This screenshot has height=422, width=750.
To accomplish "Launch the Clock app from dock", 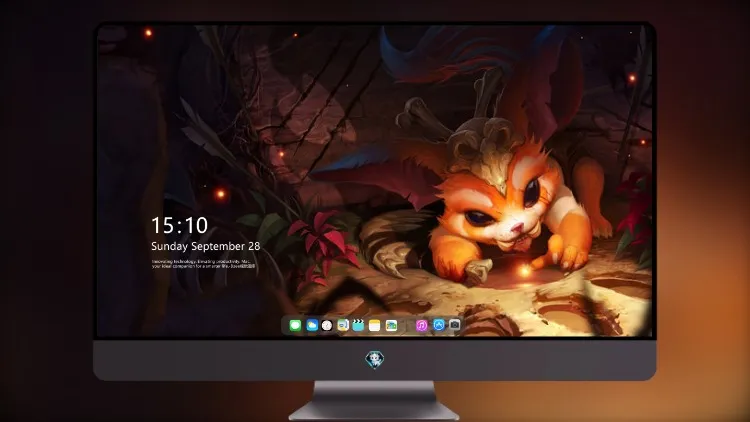I will (327, 325).
